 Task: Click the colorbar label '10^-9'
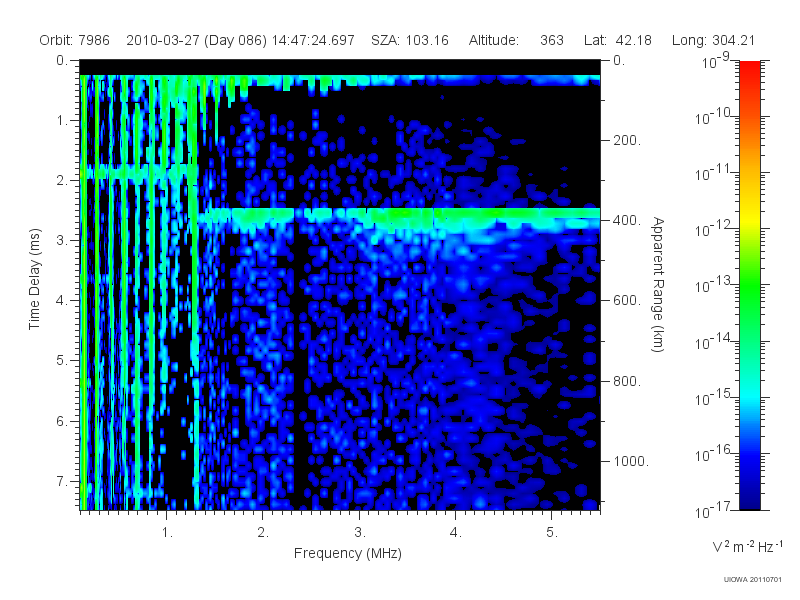pyautogui.click(x=715, y=62)
